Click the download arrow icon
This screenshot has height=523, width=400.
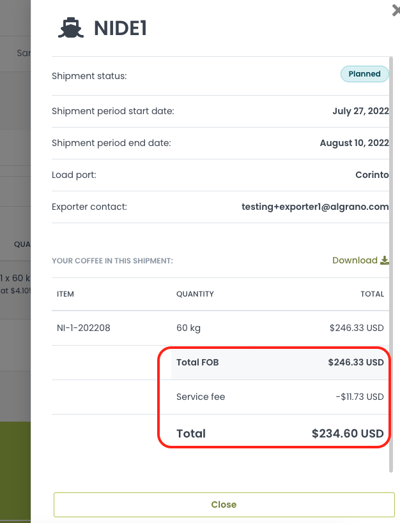click(x=385, y=260)
